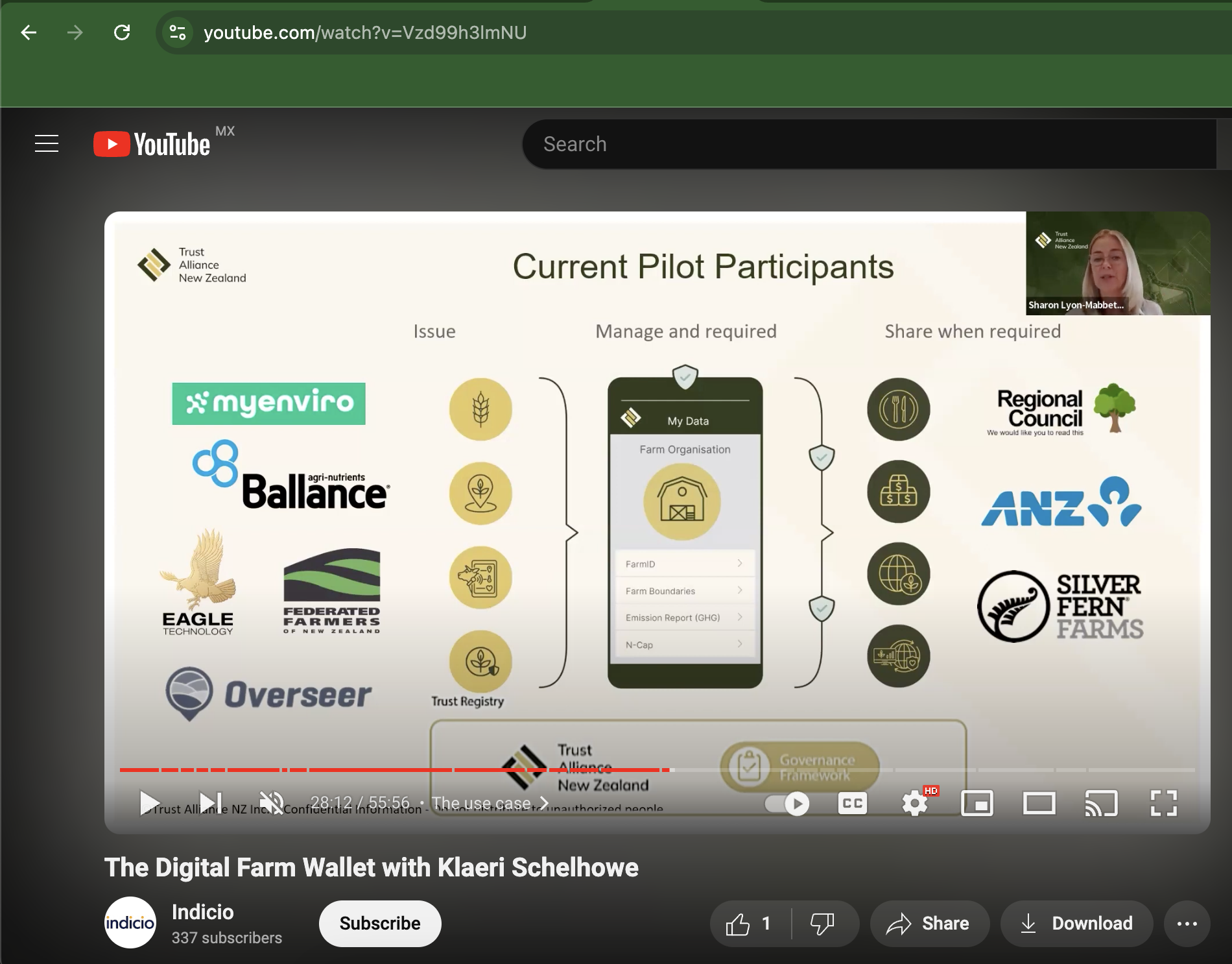Click the video title text

click(x=372, y=867)
